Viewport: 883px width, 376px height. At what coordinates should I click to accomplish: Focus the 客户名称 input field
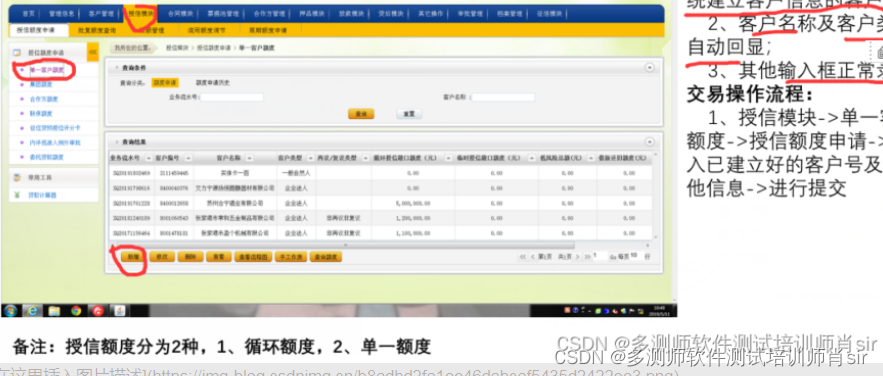pos(503,97)
